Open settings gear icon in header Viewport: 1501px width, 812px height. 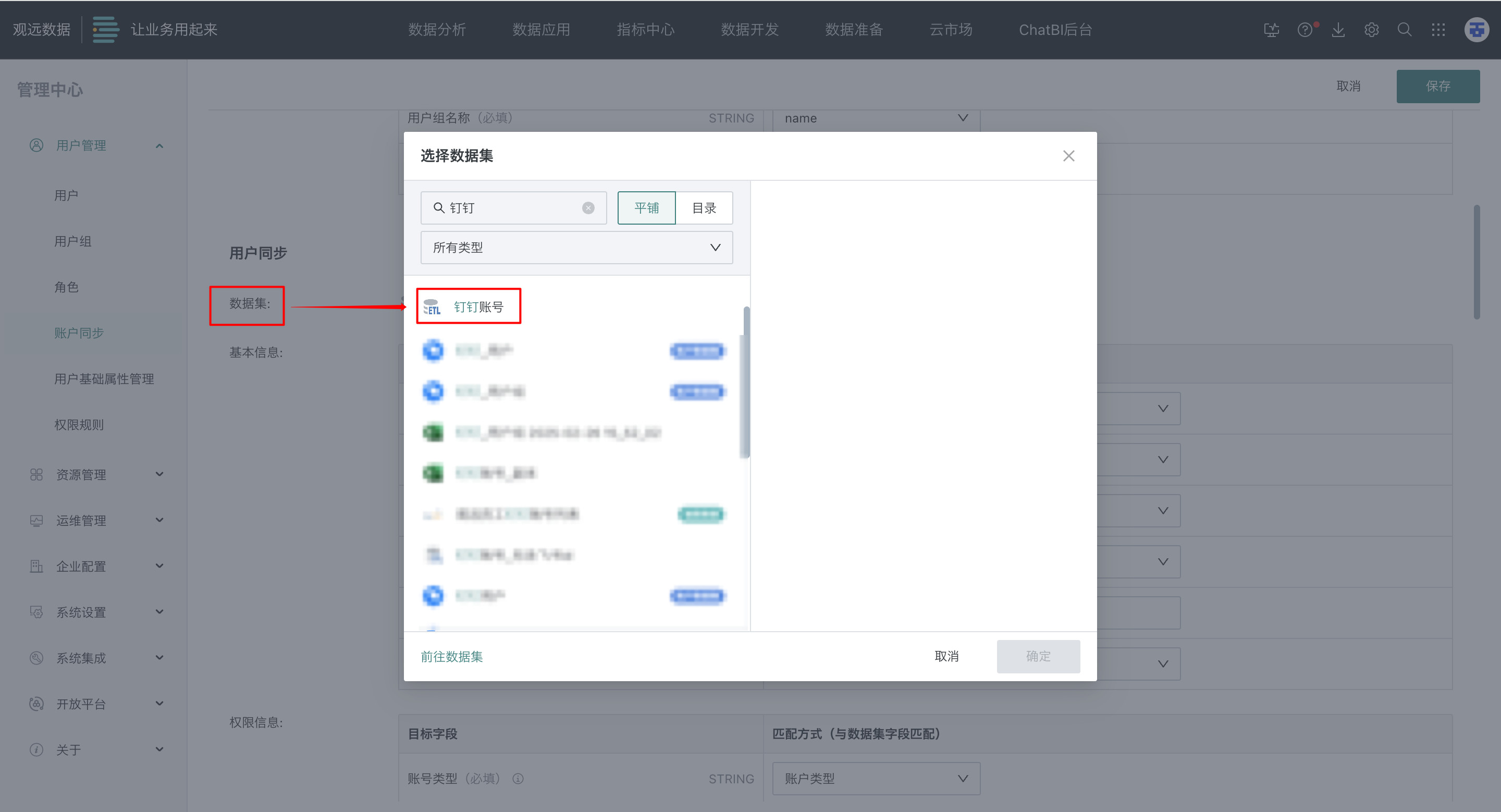[1372, 30]
